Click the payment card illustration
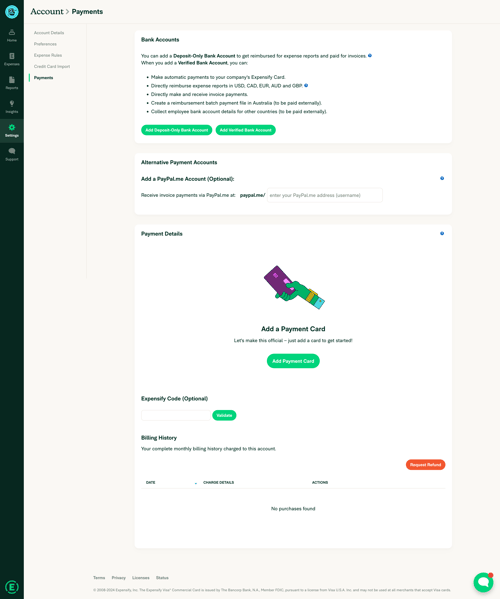The height and width of the screenshot is (599, 500). 294,288
